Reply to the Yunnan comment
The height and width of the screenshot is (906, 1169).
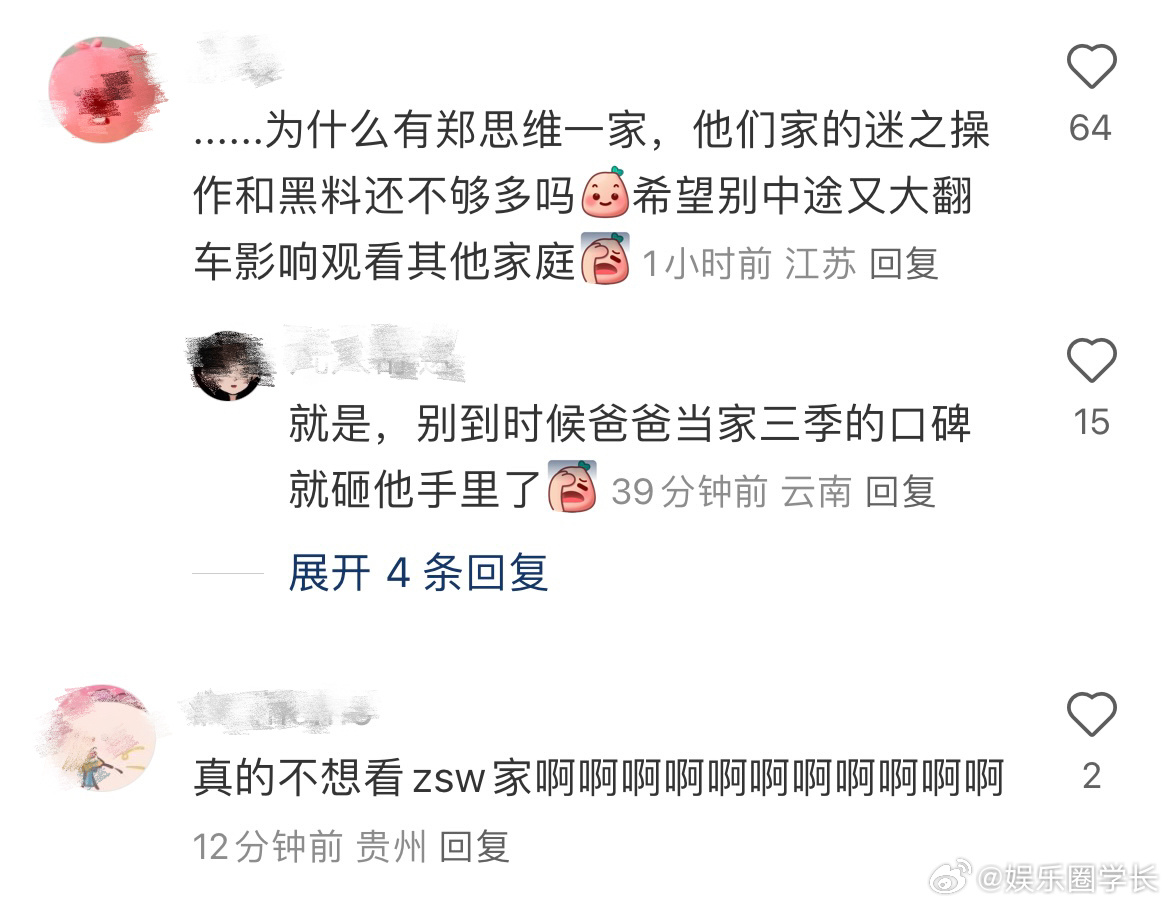(x=901, y=491)
